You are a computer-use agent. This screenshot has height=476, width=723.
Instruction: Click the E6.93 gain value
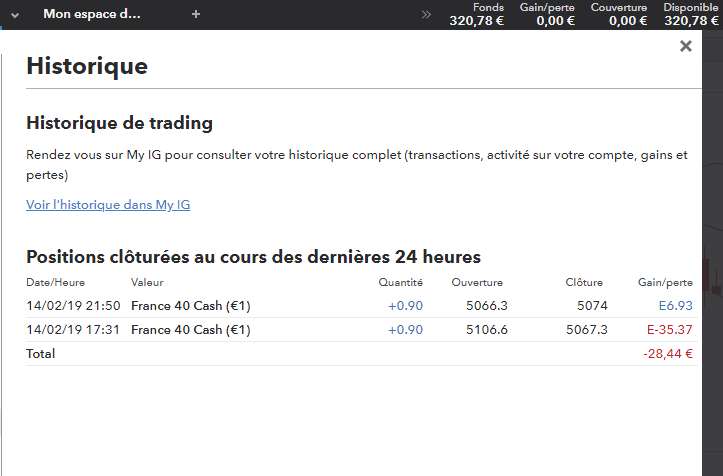[676, 306]
